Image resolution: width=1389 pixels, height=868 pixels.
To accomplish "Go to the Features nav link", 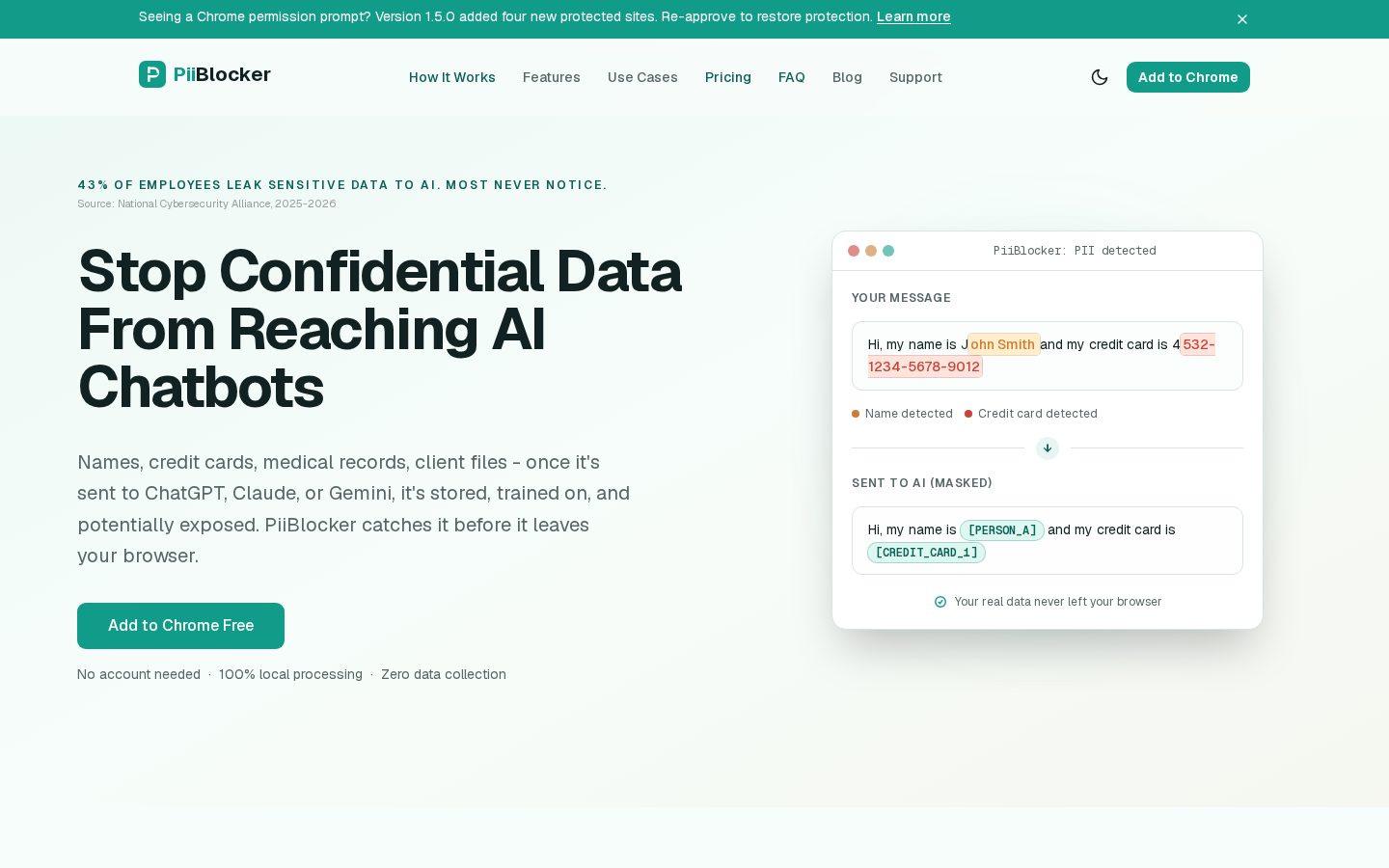I will coord(552,77).
